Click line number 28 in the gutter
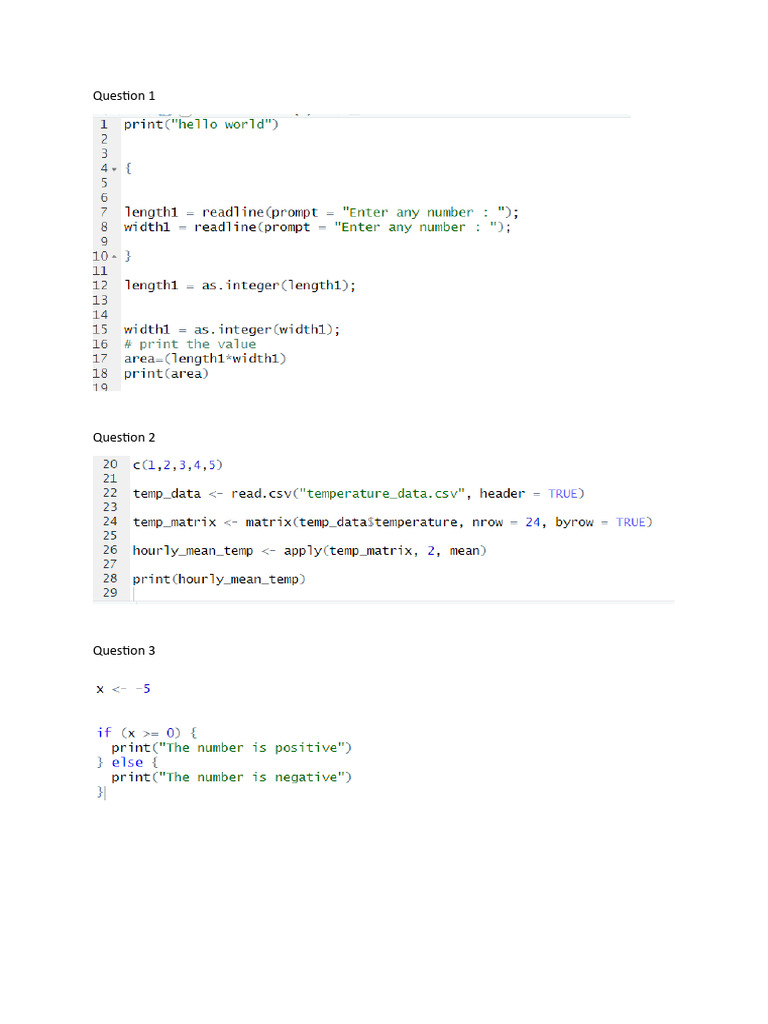 (x=110, y=579)
